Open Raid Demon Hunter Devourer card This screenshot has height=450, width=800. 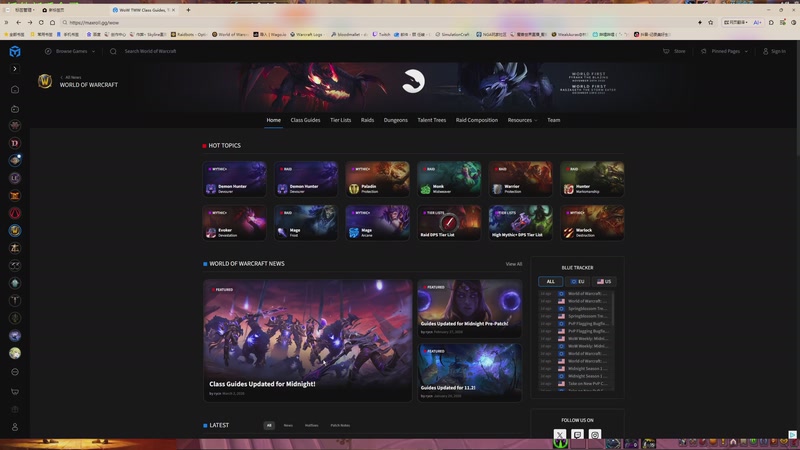[306, 179]
